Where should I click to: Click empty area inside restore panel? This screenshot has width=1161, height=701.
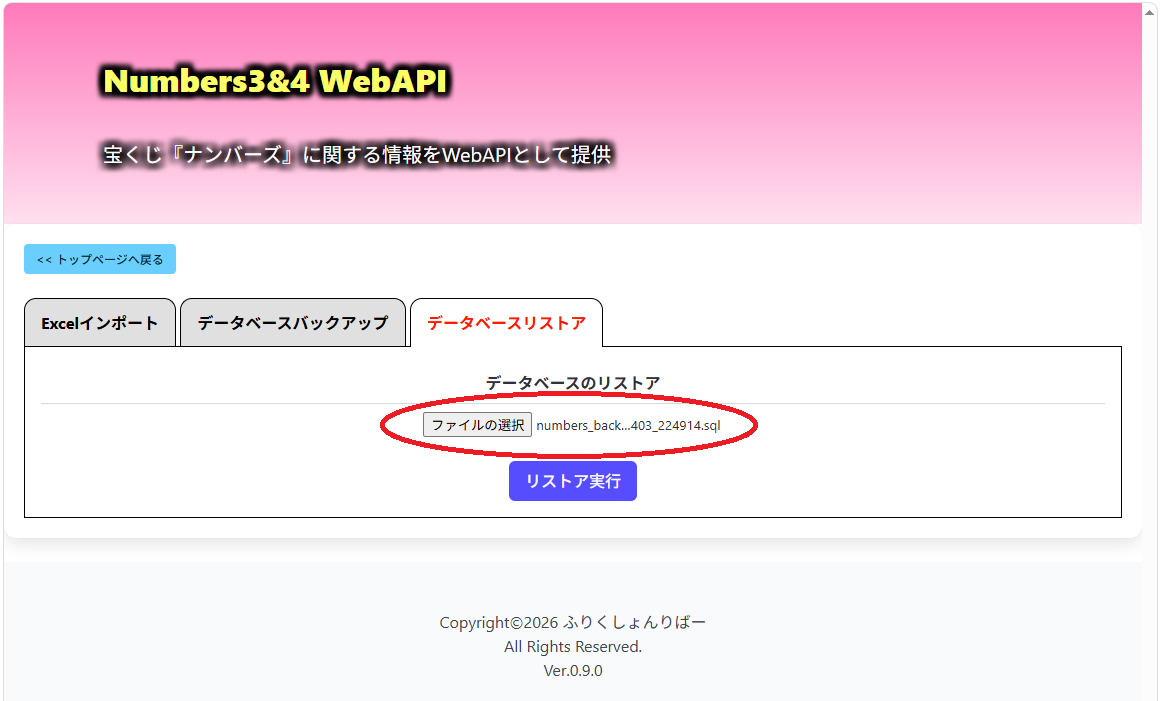(x=926, y=466)
